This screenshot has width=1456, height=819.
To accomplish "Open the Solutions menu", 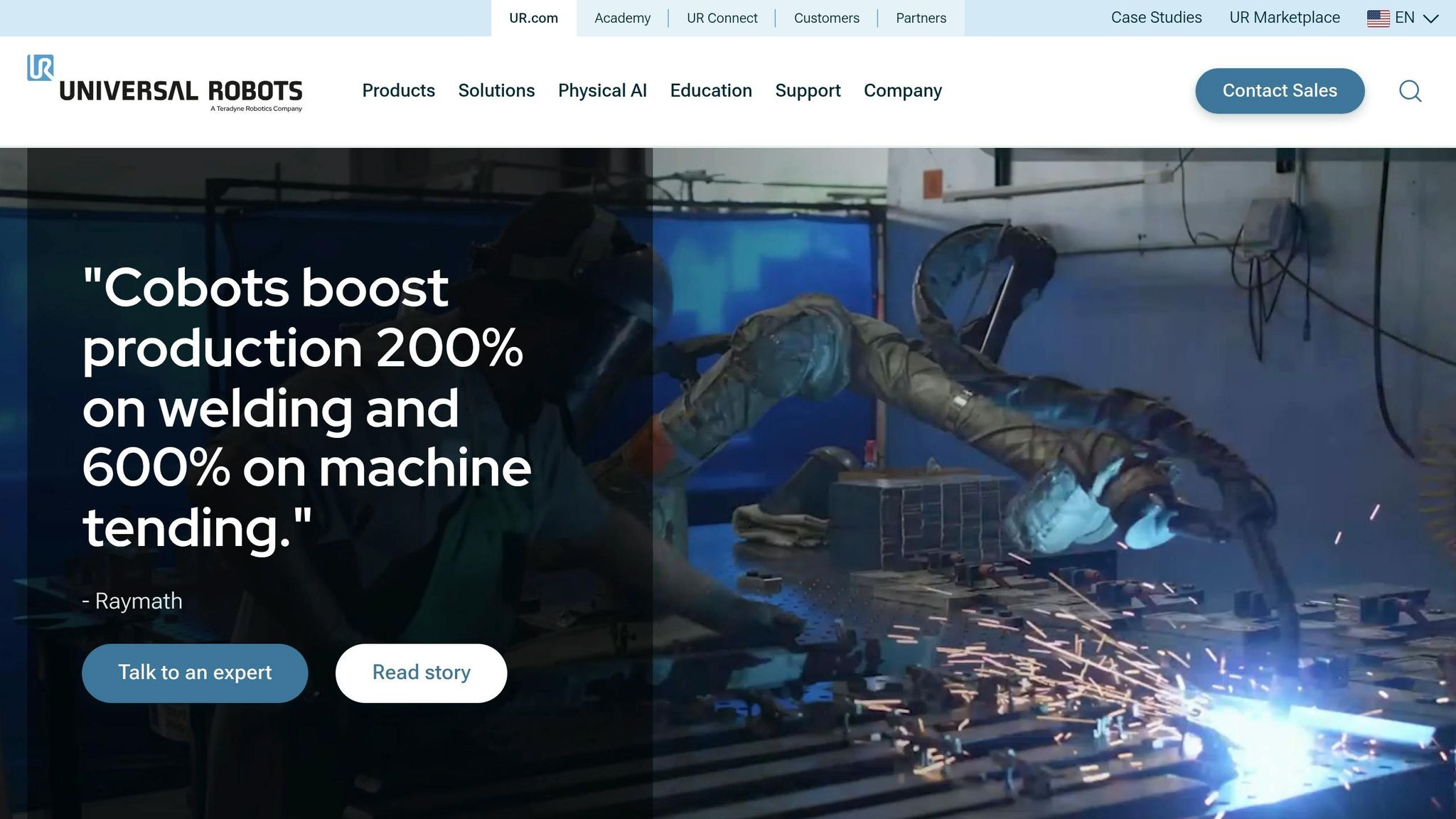I will 496,90.
